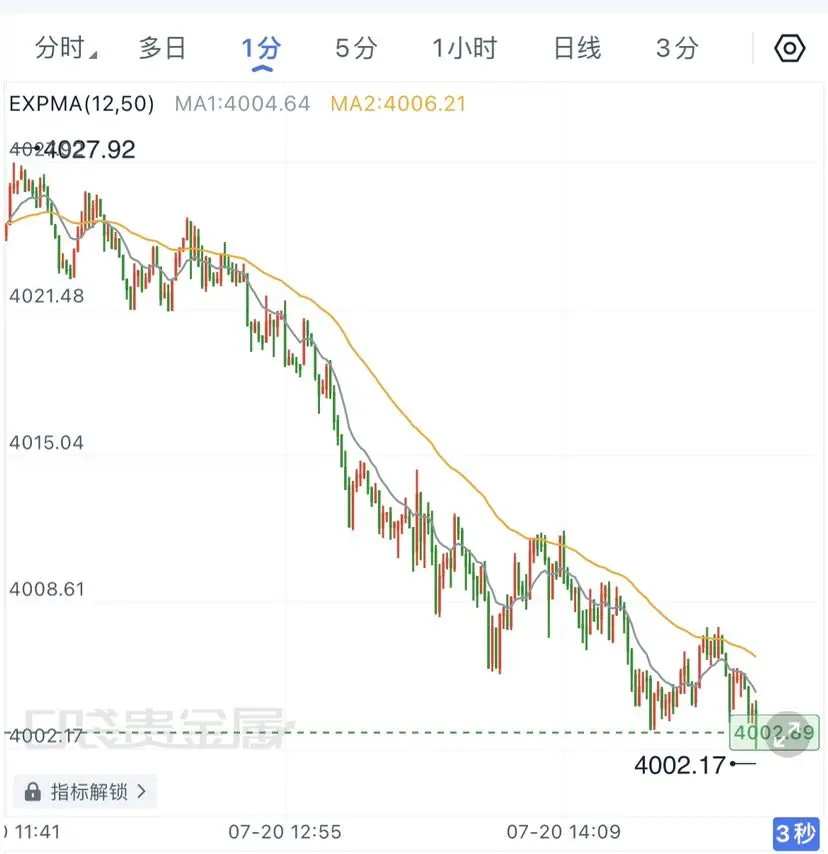Tap the 指标解锁 button
This screenshot has width=828, height=854.
(86, 791)
